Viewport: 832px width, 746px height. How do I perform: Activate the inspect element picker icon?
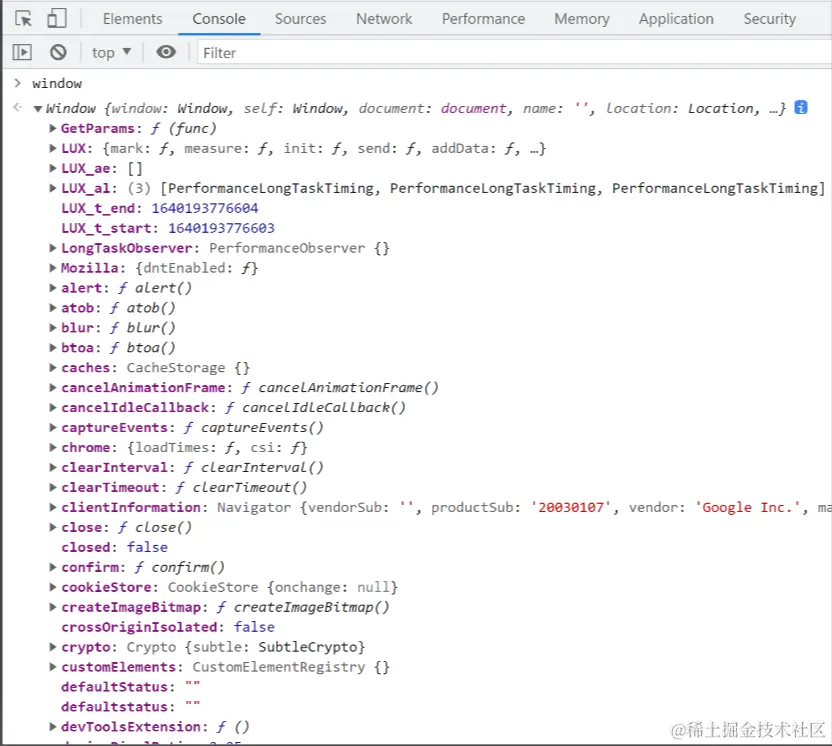point(23,19)
